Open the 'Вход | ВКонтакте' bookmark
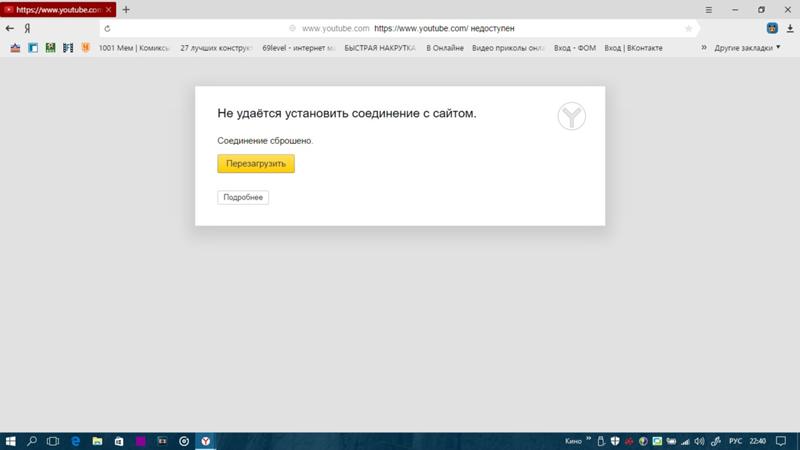Image resolution: width=800 pixels, height=450 pixels. [x=633, y=48]
